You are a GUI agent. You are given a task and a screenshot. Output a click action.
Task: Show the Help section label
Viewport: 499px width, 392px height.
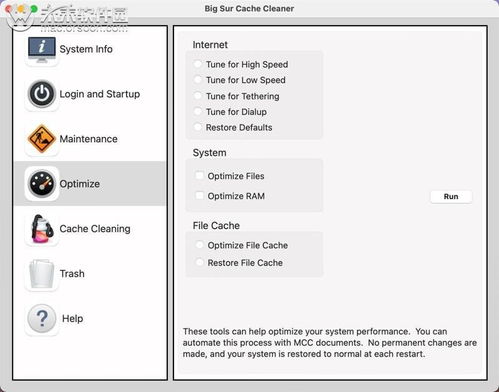coord(73,318)
